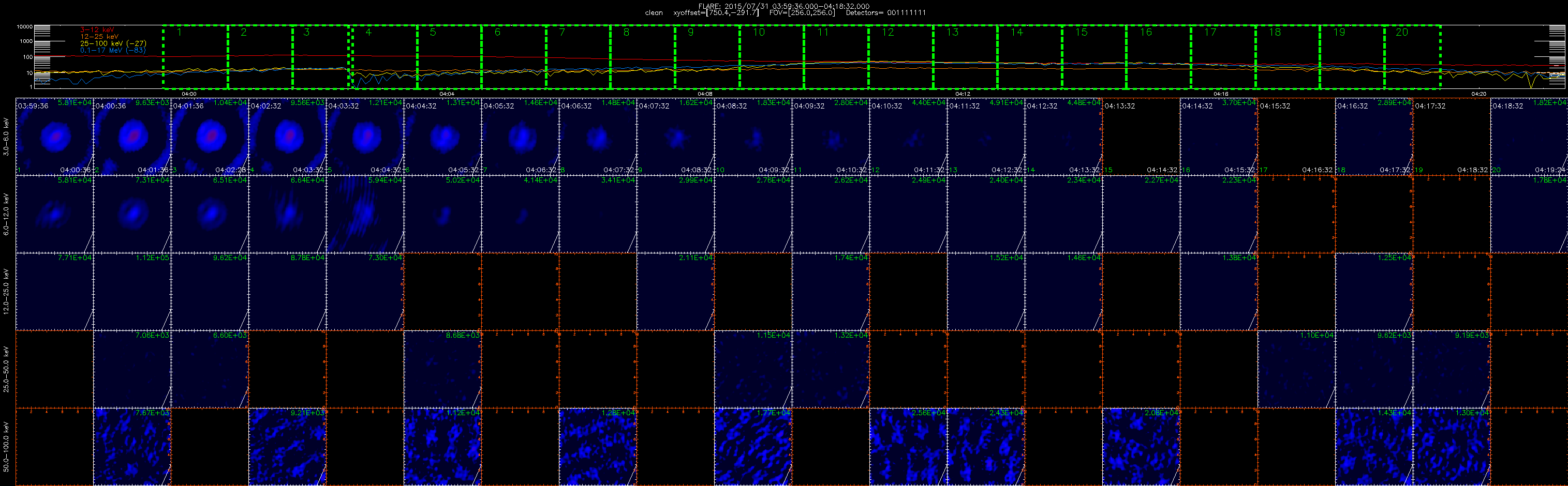Open the 04:03:32 image in 3.0-6.0 keV row
Image resolution: width=1568 pixels, height=486 pixels.
click(x=365, y=136)
